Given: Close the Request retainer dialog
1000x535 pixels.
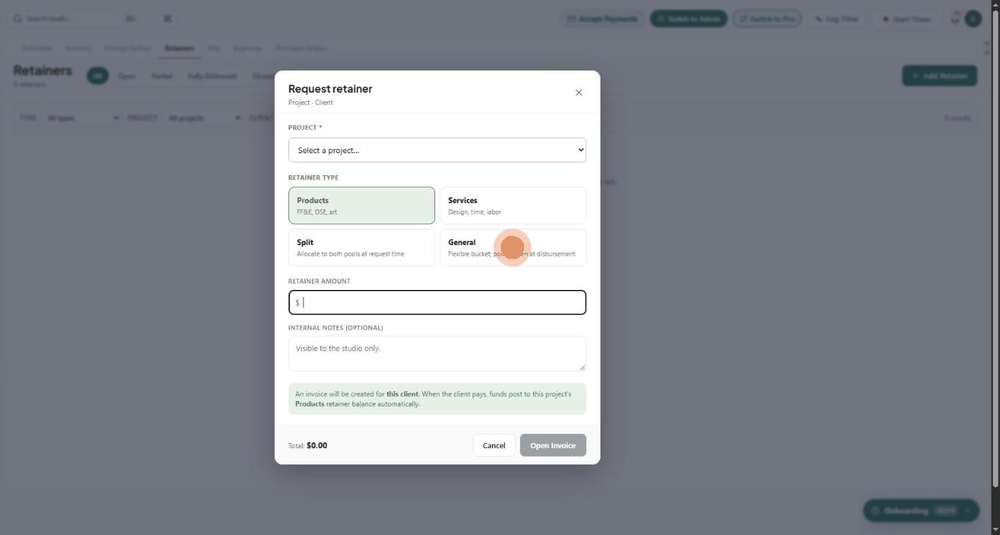Looking at the screenshot, I should (578, 92).
